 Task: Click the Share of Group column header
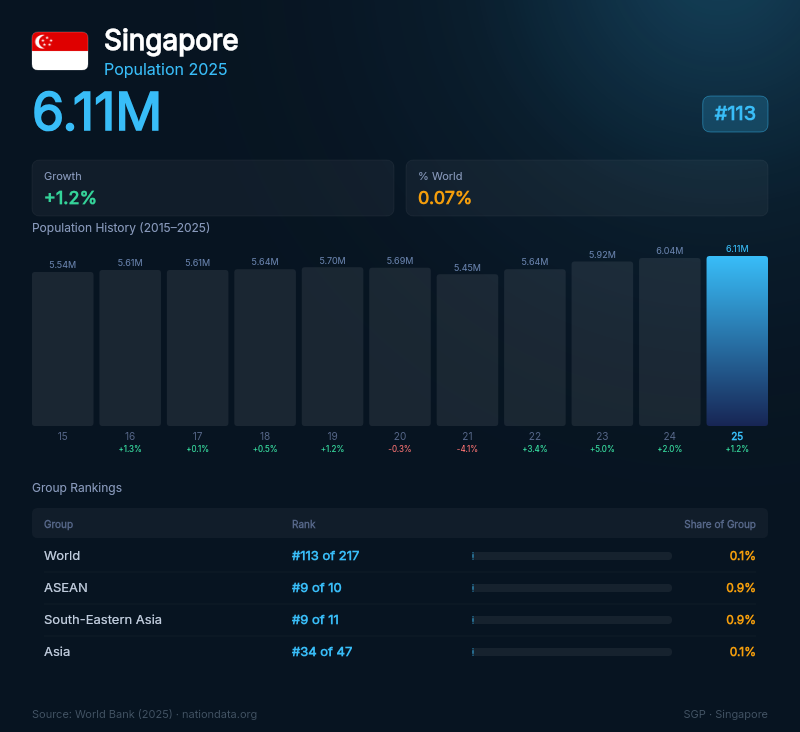coord(719,524)
